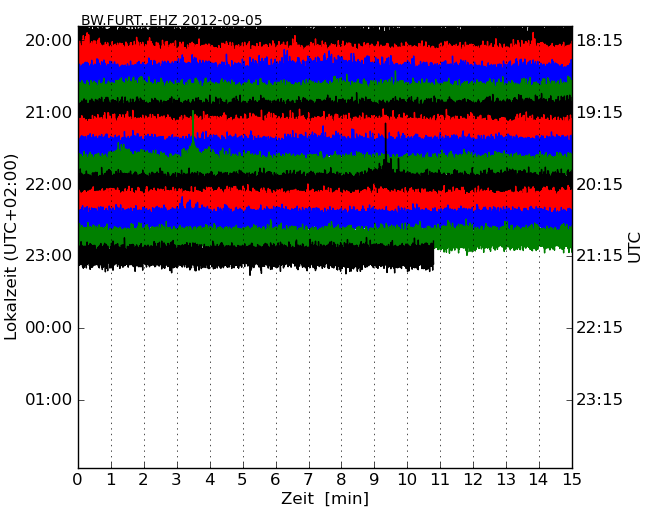Click the 8 minute tick label

pyautogui.click(x=341, y=479)
